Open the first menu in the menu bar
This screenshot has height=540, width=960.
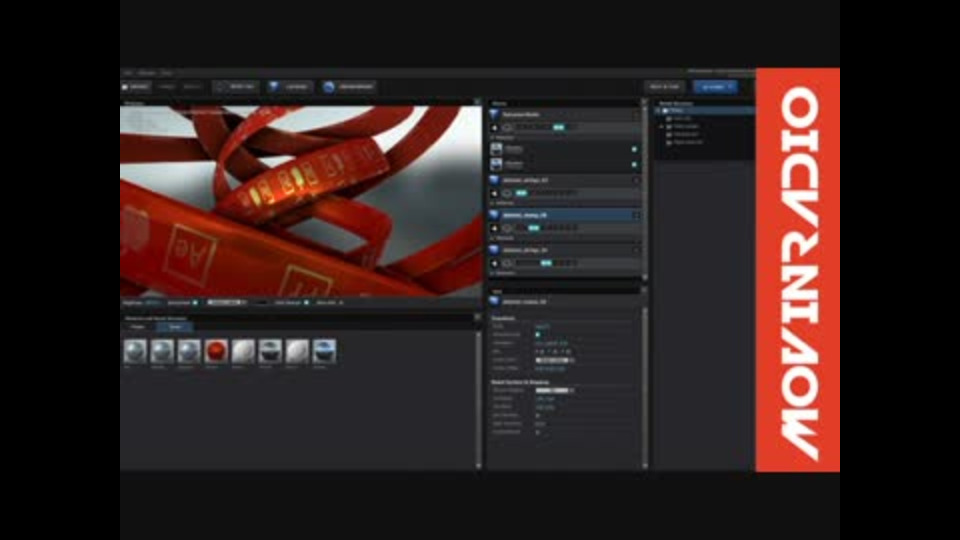point(128,73)
